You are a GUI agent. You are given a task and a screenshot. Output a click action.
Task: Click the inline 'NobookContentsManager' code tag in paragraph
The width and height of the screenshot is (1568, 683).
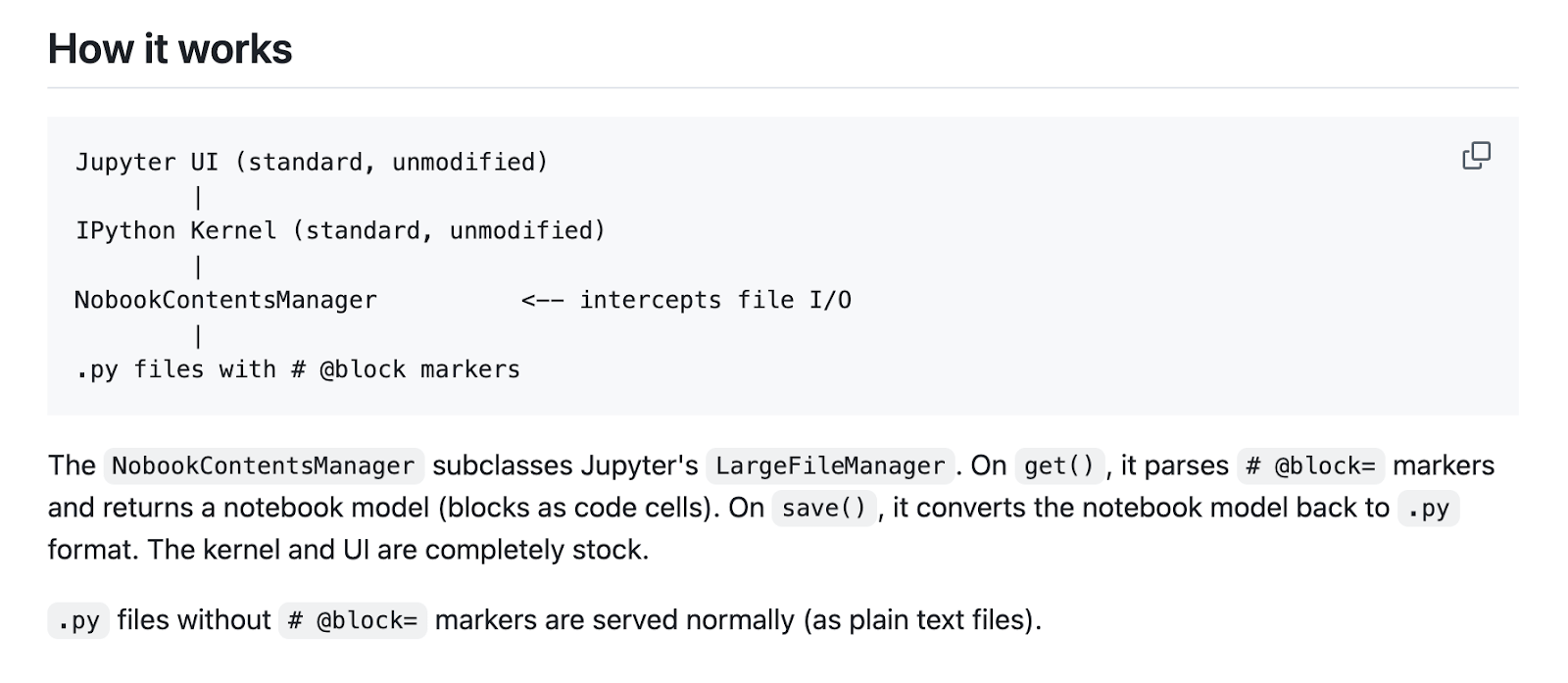264,465
